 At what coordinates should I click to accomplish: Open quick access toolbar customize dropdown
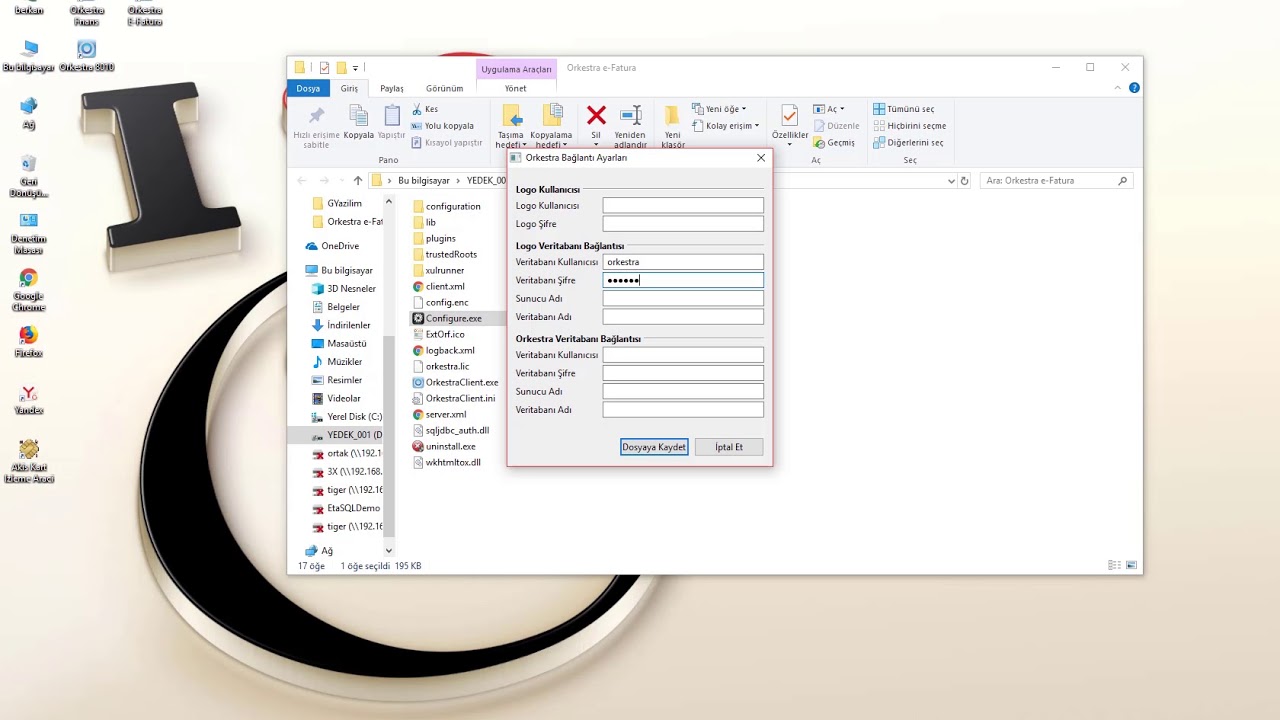[x=355, y=68]
